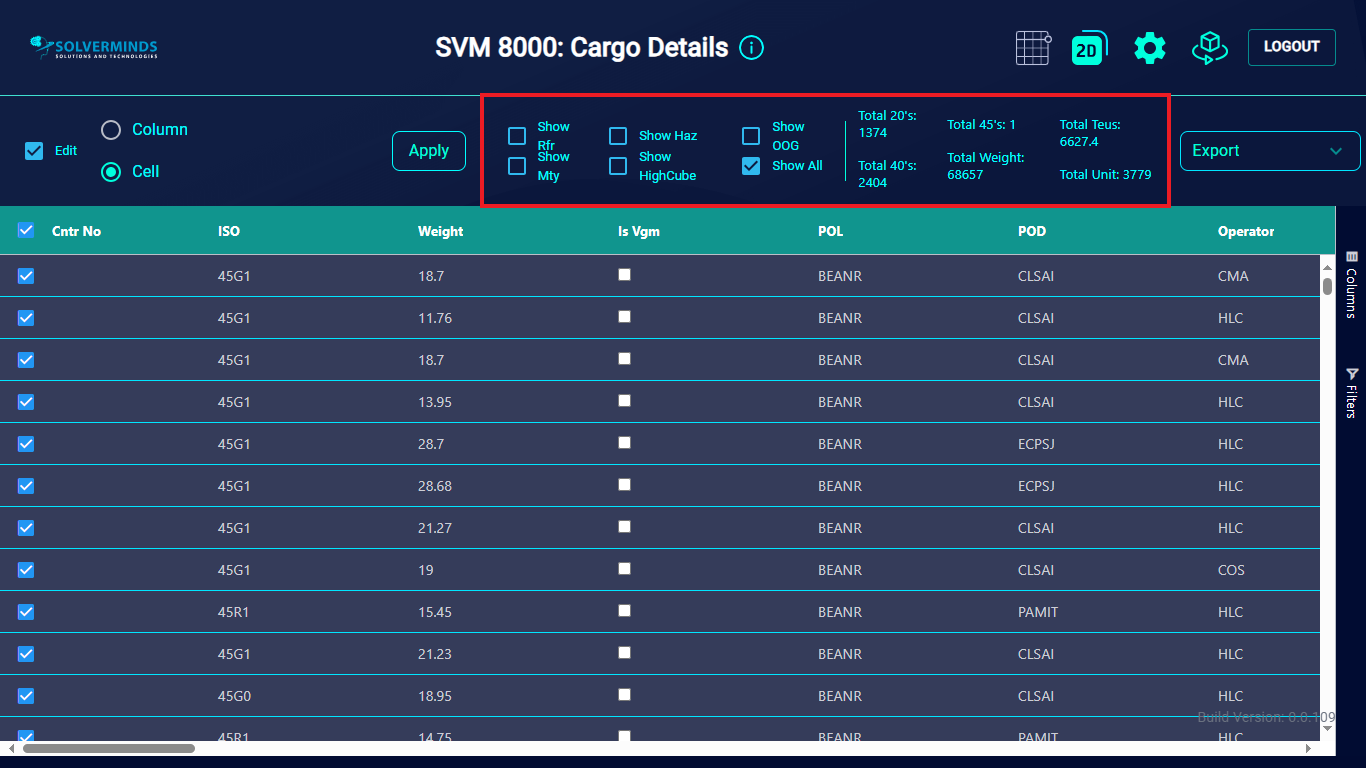Click the ISO cell 45R1 in the 15.45 row
This screenshot has height=768, width=1366.
[234, 612]
